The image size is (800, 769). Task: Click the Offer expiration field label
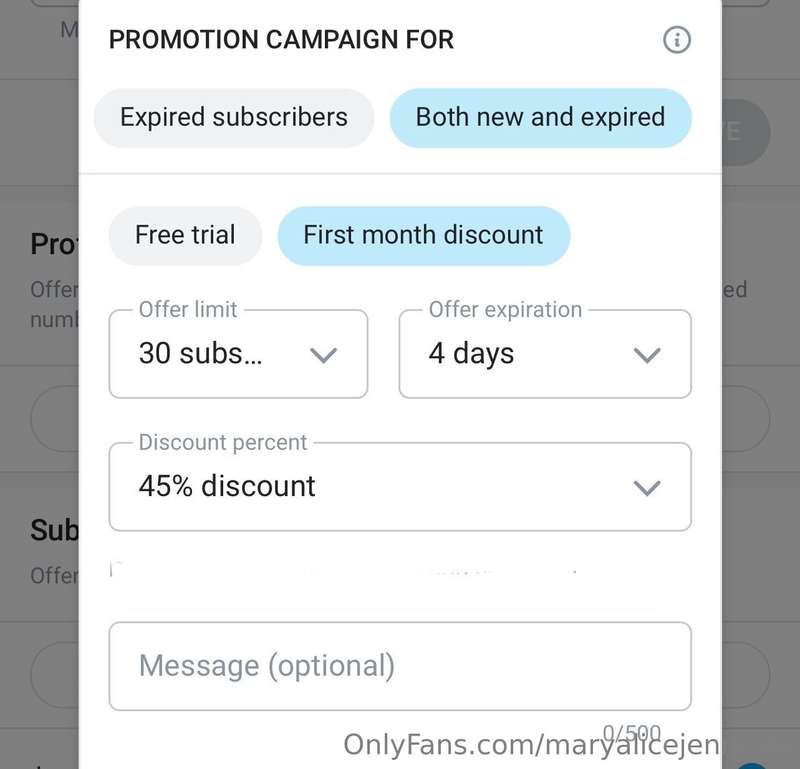coord(505,310)
